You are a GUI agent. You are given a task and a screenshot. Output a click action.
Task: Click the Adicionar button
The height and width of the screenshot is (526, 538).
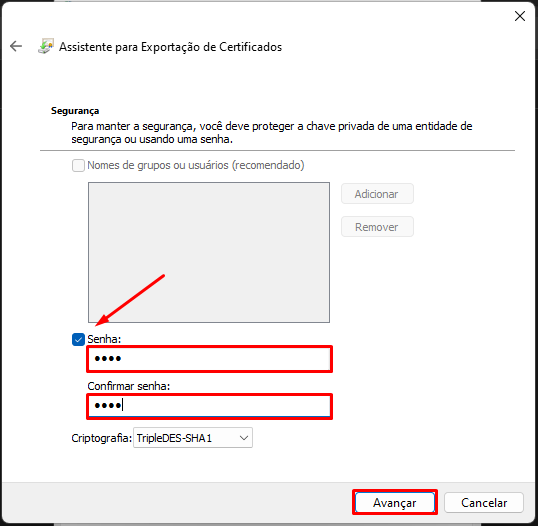point(377,194)
